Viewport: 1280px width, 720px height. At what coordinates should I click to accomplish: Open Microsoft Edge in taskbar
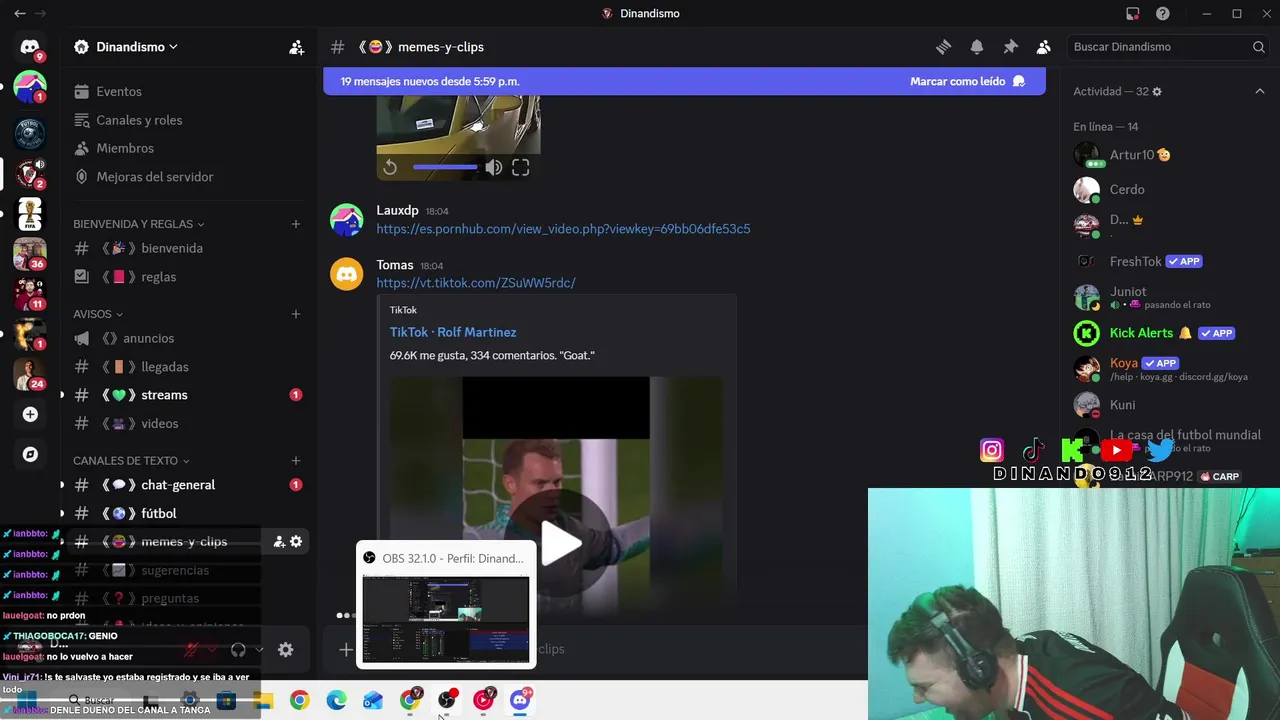[x=336, y=701]
